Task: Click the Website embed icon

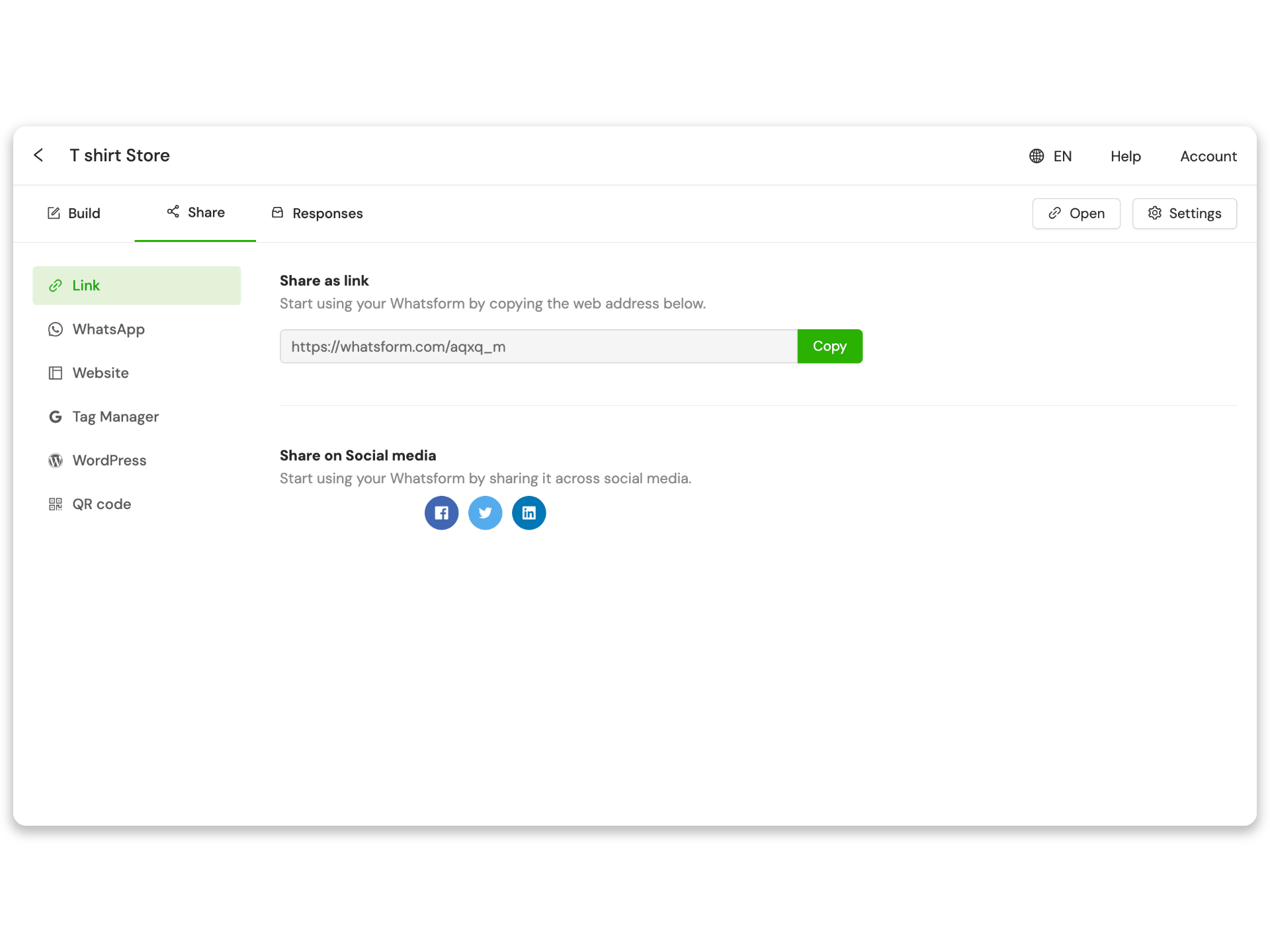Action: pyautogui.click(x=56, y=372)
